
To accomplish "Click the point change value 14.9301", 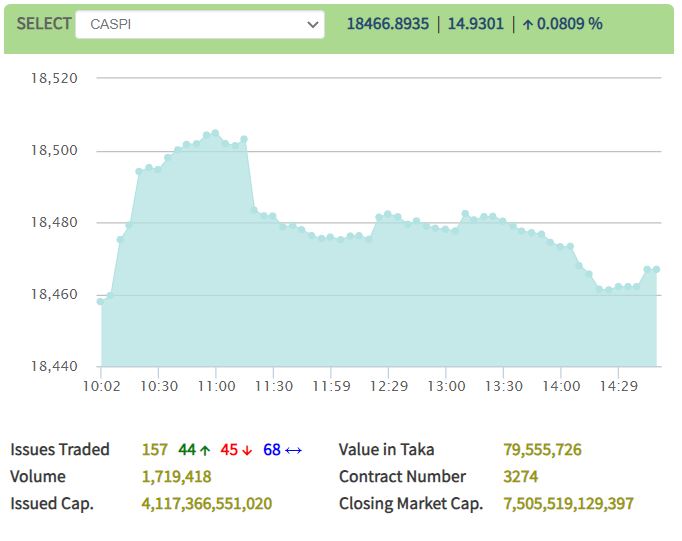I will (x=474, y=24).
